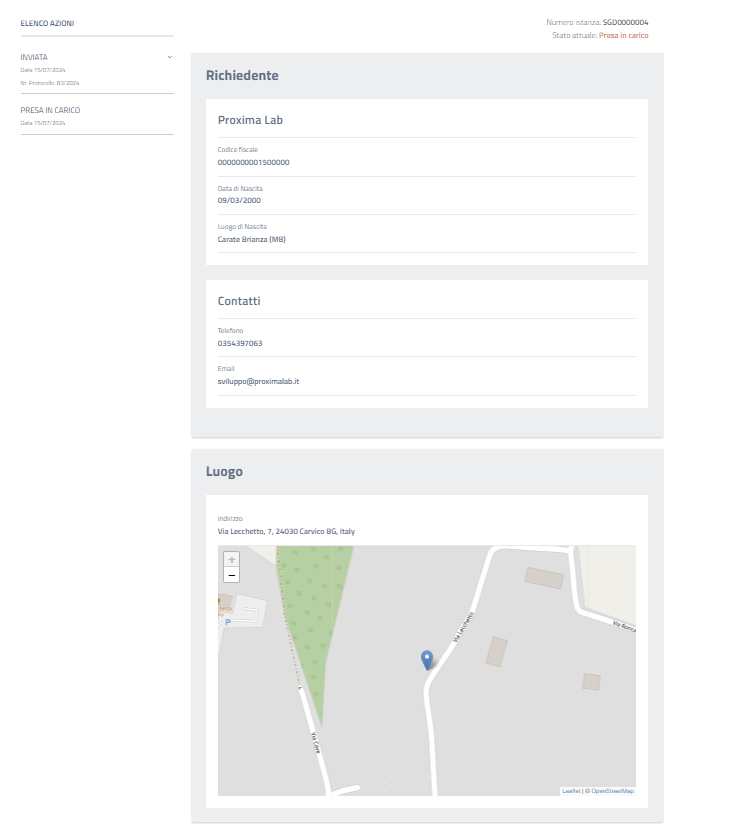This screenshot has width=734, height=829.
Task: Select the PRESA IN CARICO action entry
Action: (x=50, y=110)
